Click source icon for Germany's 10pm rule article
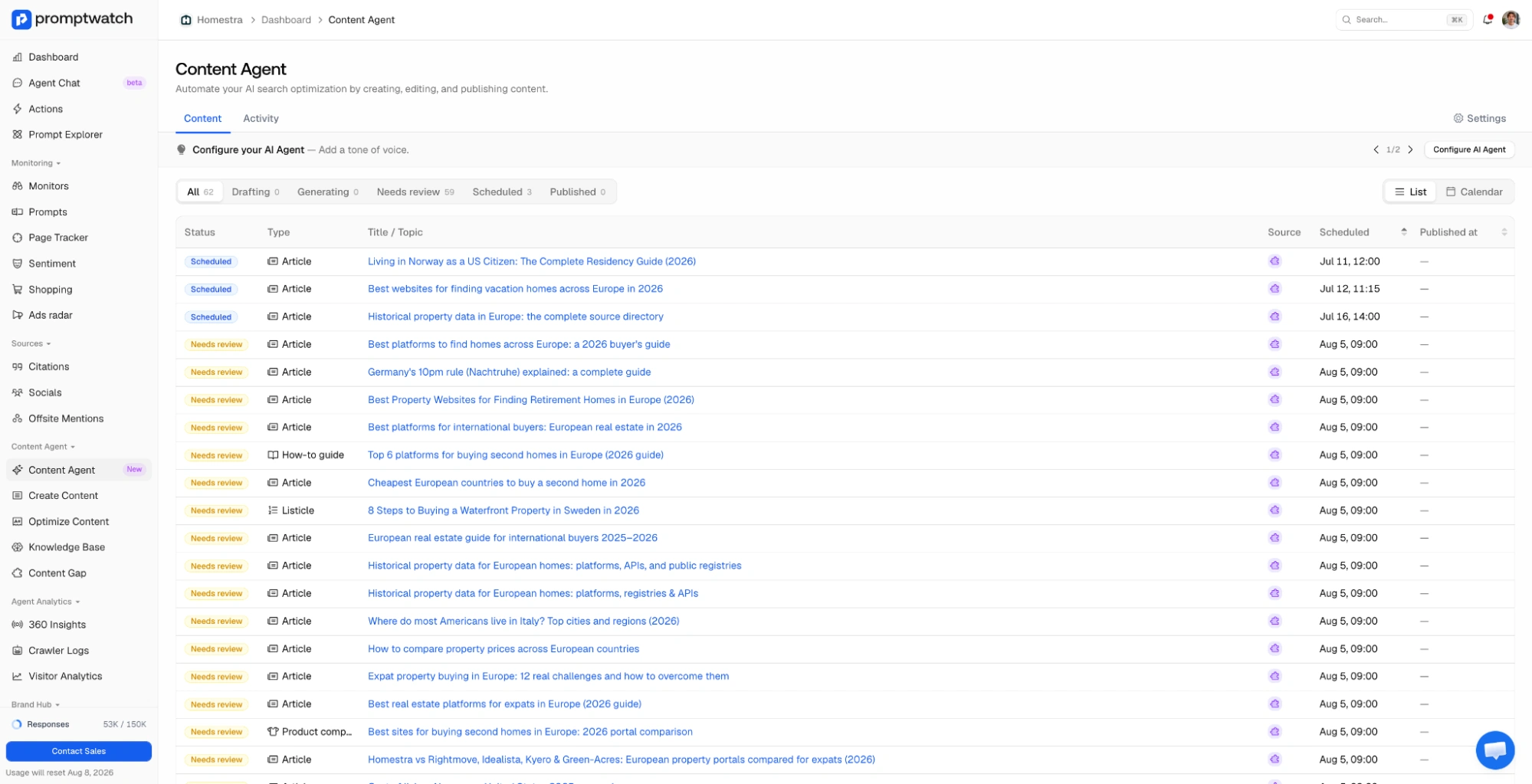The height and width of the screenshot is (784, 1532). click(1274, 372)
